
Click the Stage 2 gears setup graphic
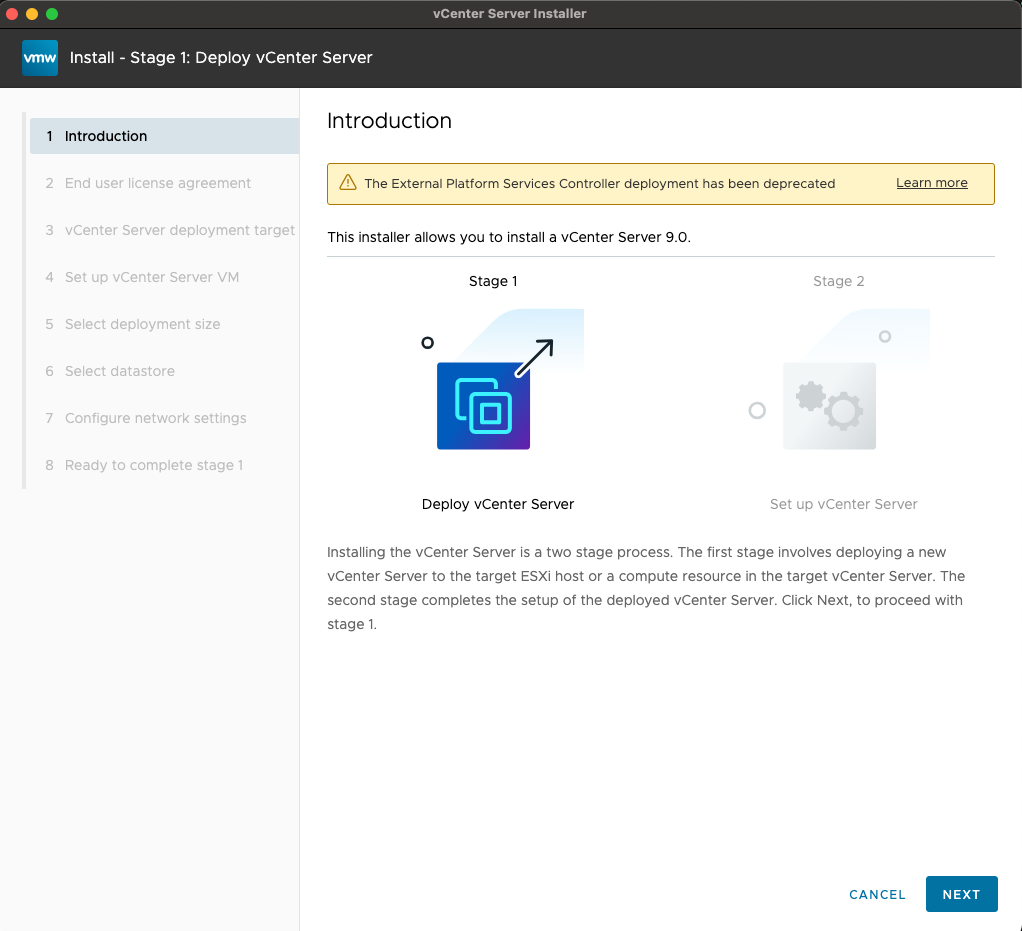point(840,379)
